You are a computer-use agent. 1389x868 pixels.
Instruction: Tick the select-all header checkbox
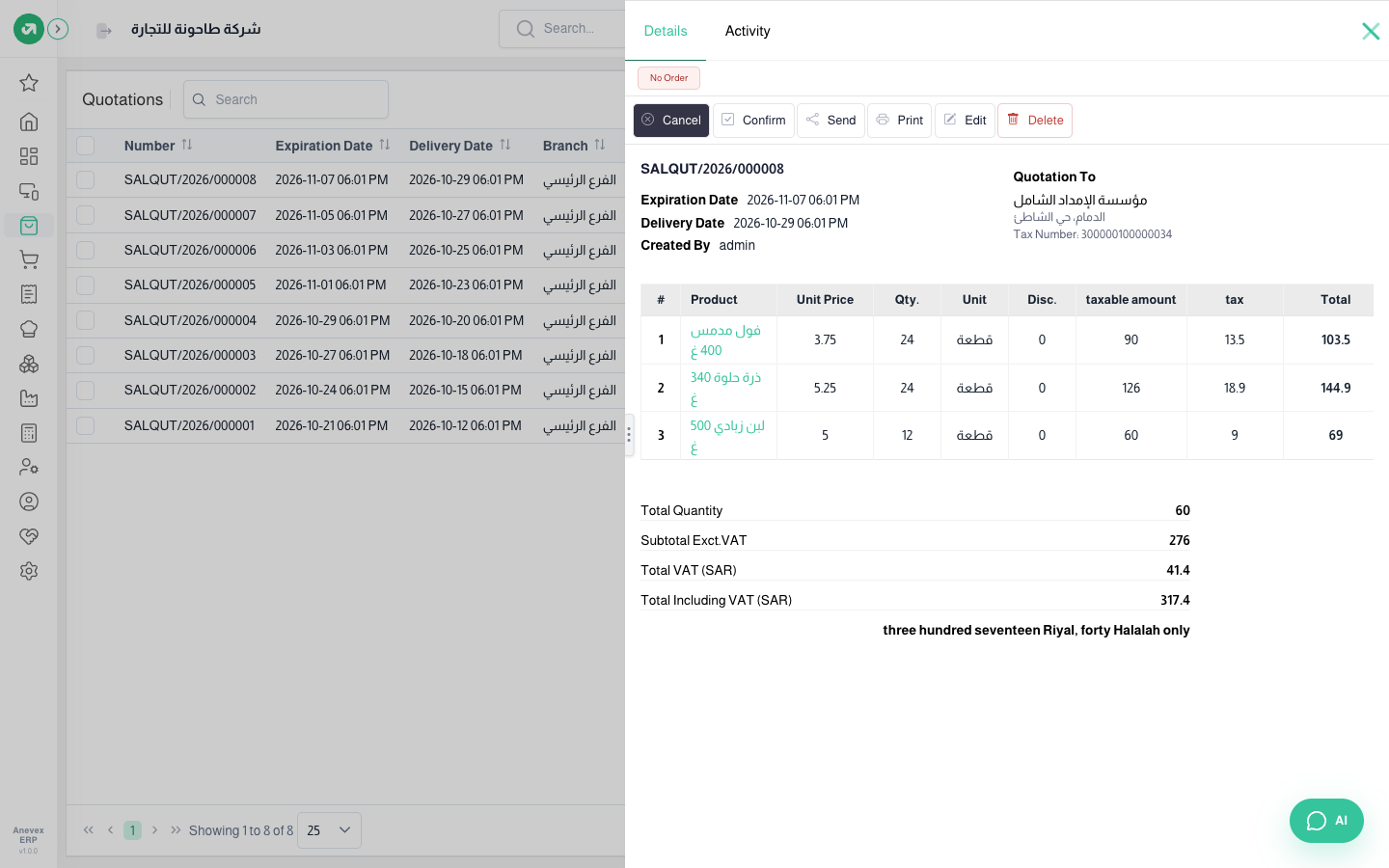(x=86, y=146)
